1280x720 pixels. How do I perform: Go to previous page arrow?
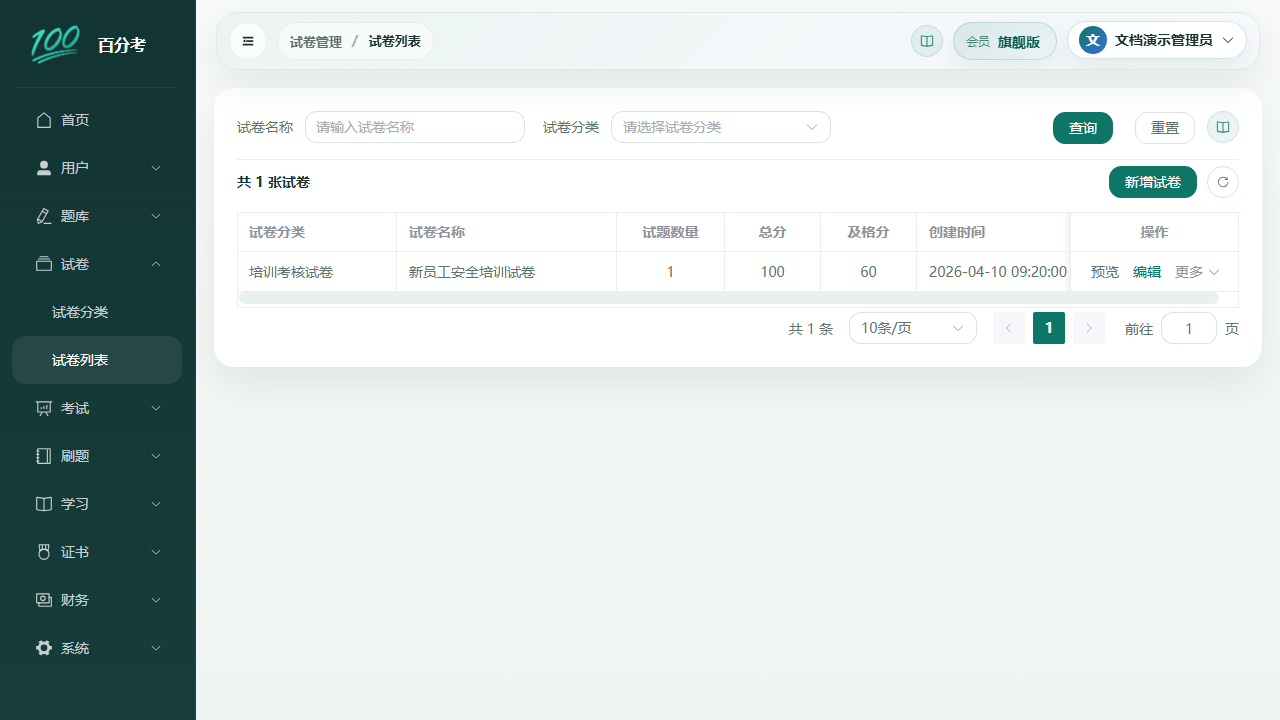point(1009,328)
